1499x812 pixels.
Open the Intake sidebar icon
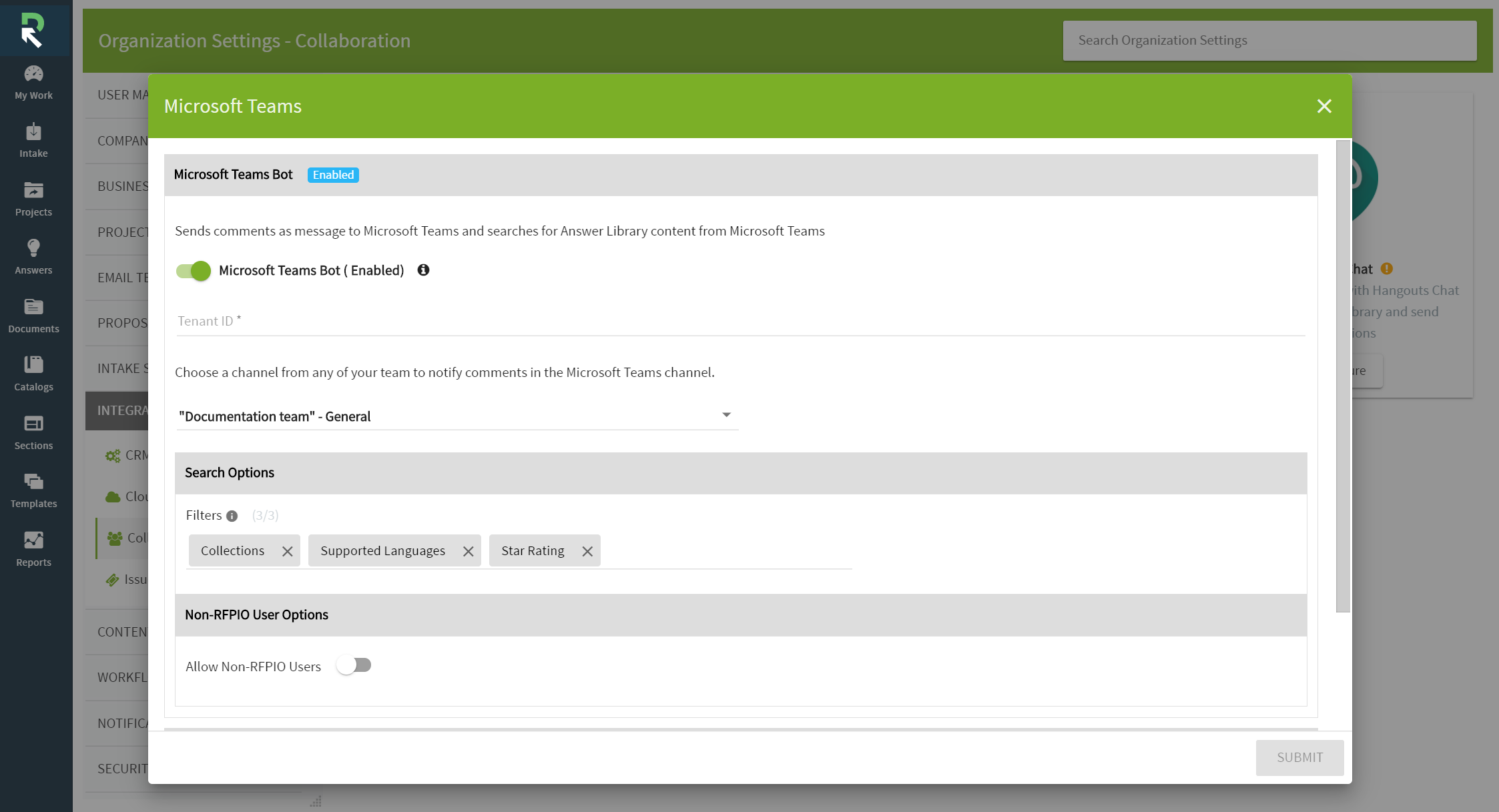(33, 131)
